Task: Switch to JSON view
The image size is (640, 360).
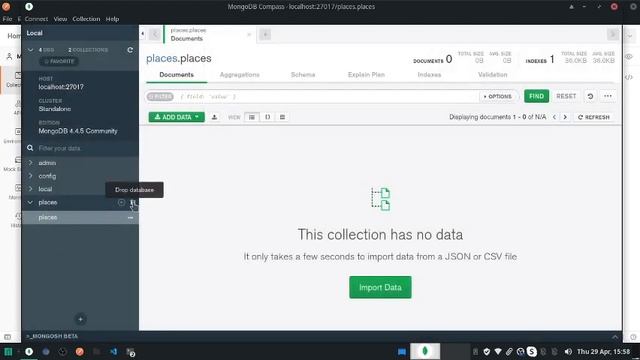Action: [x=267, y=117]
